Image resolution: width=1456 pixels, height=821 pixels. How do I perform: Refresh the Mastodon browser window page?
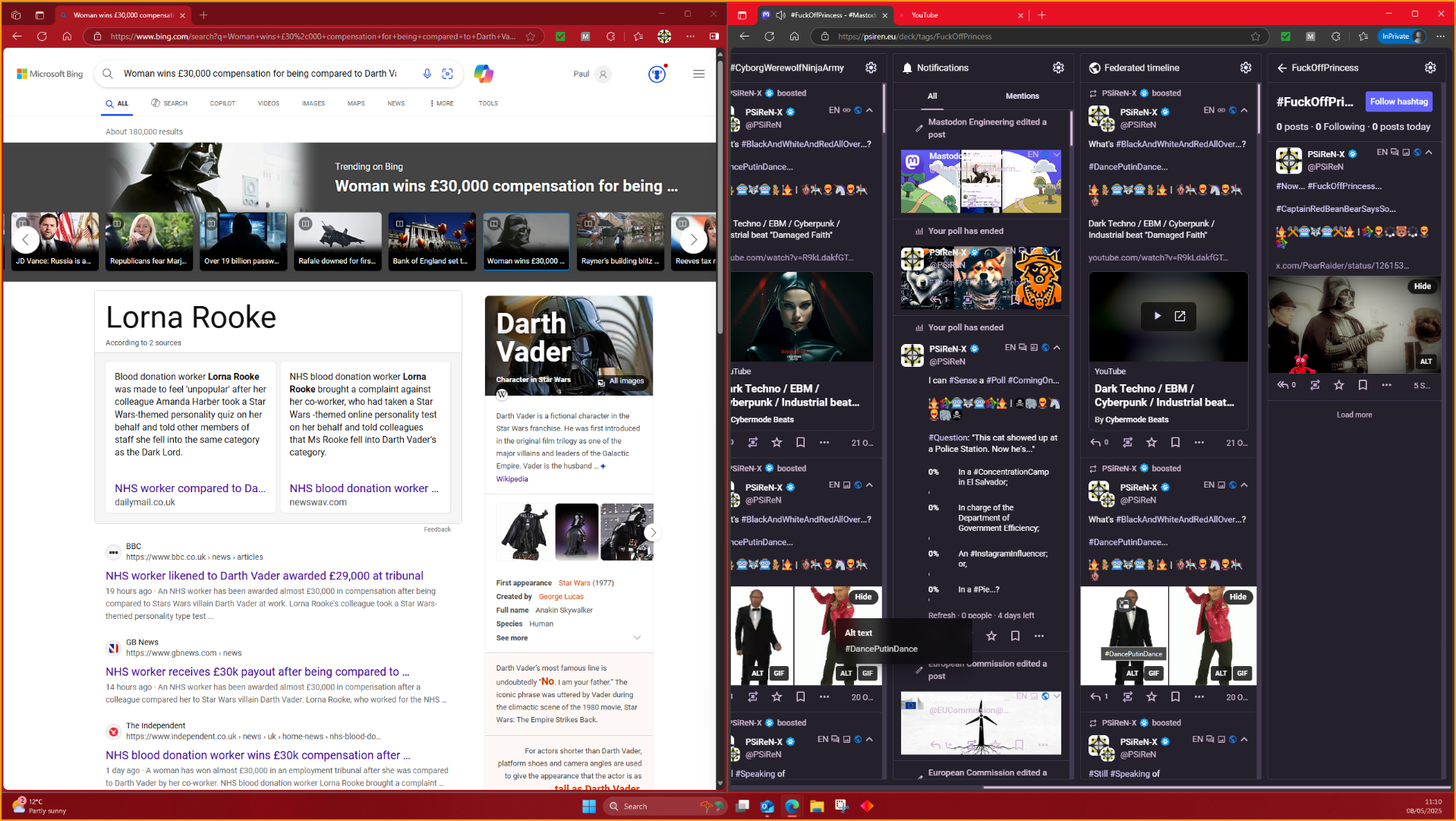(x=769, y=36)
